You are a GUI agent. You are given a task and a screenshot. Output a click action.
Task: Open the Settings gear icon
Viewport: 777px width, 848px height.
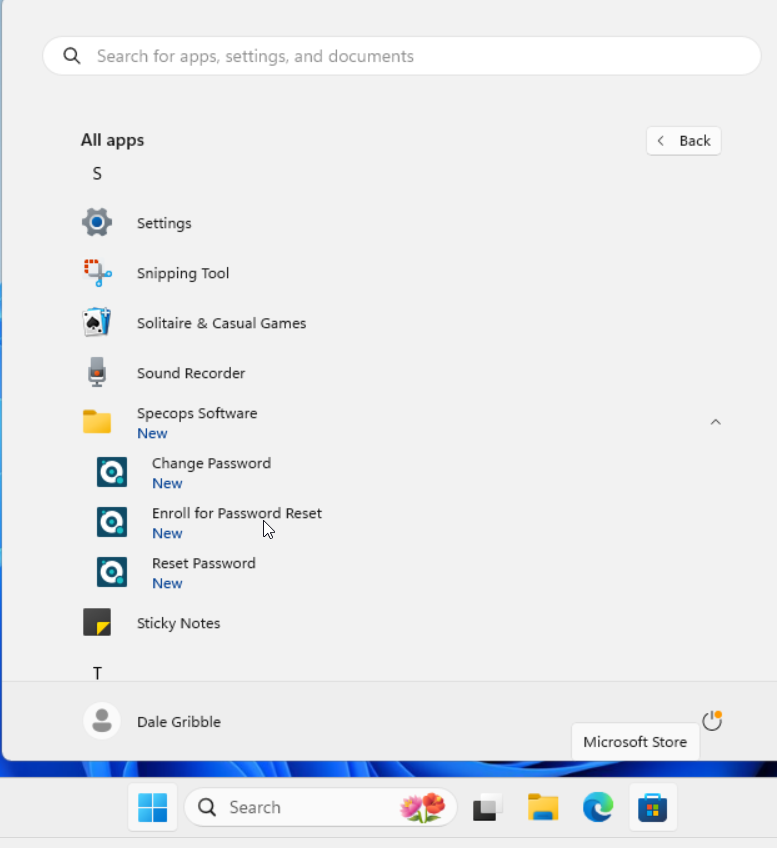97,222
